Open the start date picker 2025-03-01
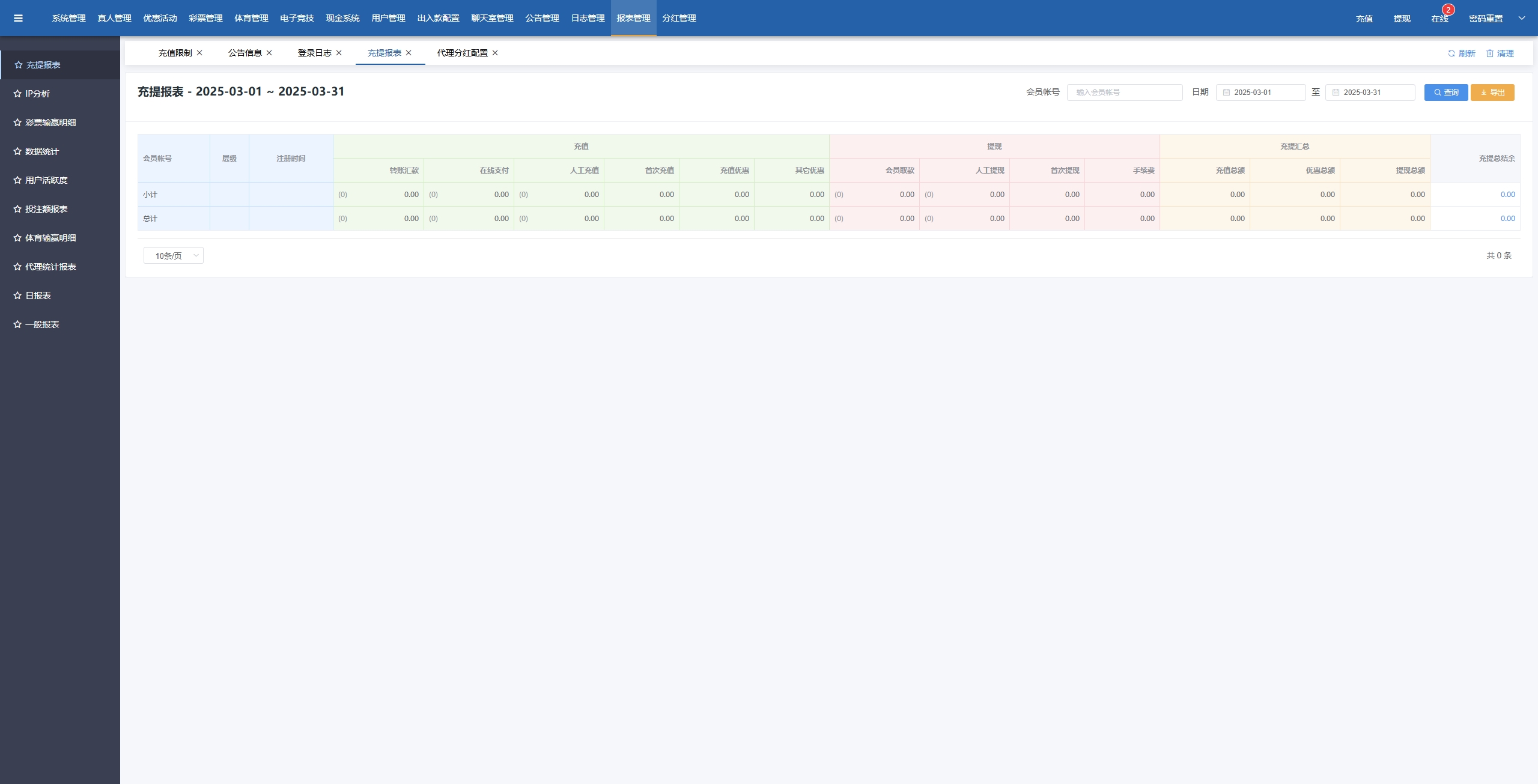The height and width of the screenshot is (784, 1538). coord(1260,93)
